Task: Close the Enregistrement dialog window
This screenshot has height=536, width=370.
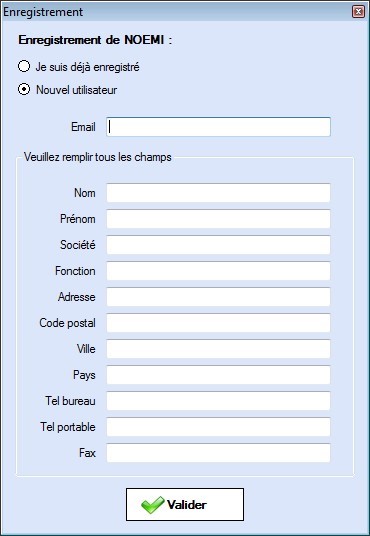Action: (x=358, y=12)
